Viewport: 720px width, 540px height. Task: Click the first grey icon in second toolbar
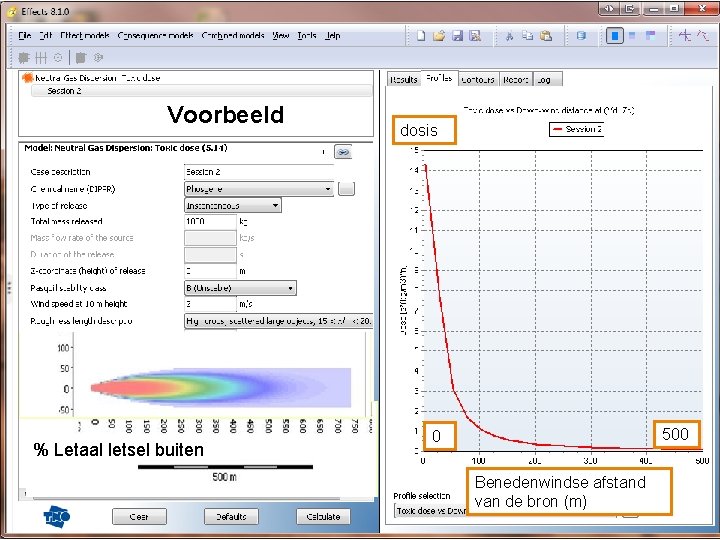24,58
